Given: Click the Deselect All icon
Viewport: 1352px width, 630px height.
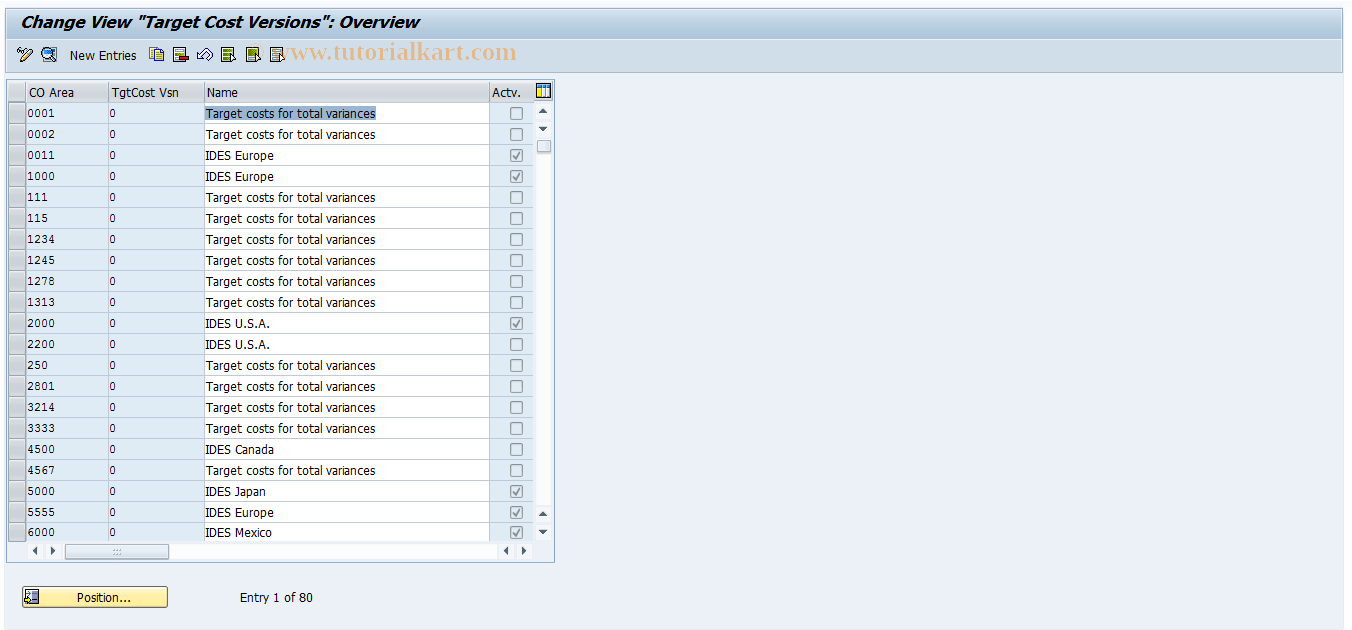Looking at the screenshot, I should click(253, 55).
